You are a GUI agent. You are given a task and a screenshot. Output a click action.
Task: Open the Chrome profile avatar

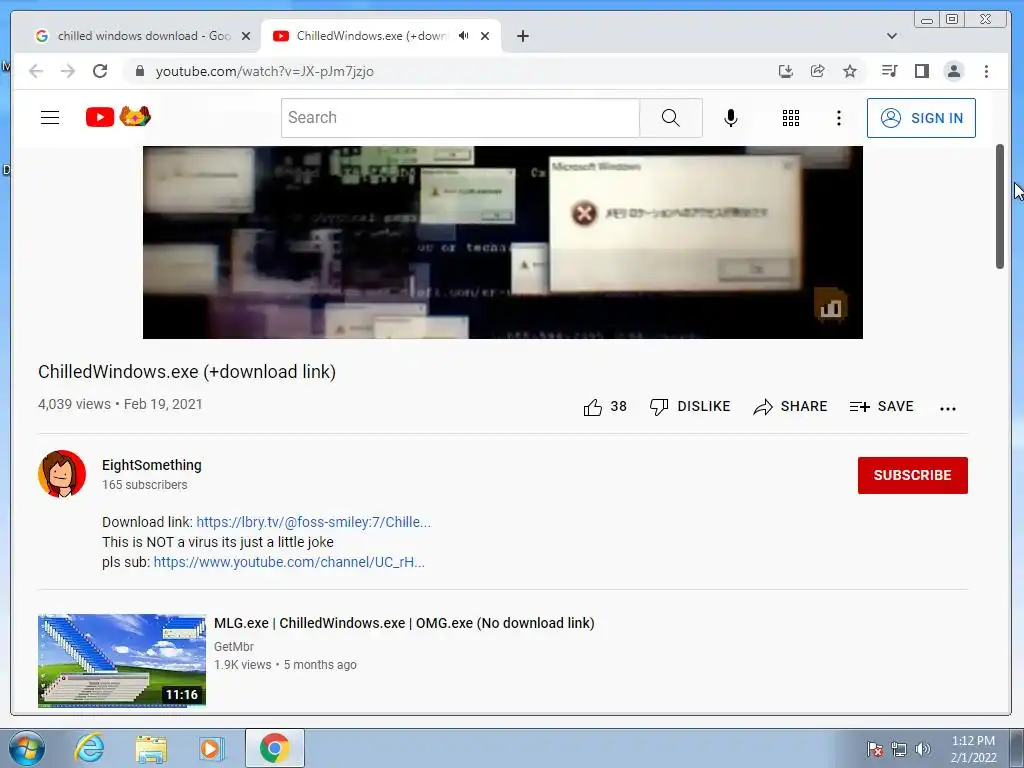click(954, 71)
